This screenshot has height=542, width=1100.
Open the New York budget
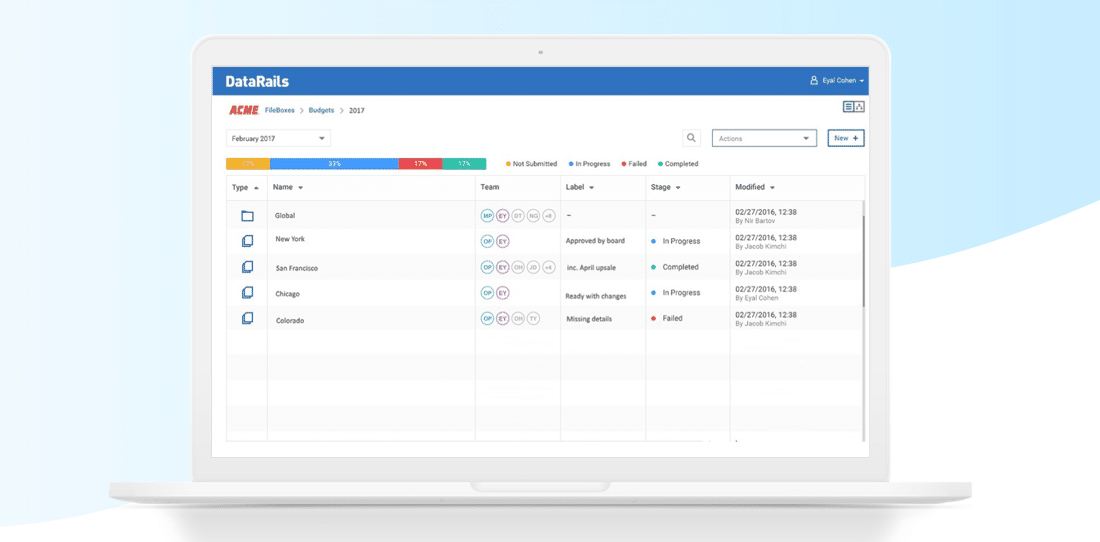point(290,239)
